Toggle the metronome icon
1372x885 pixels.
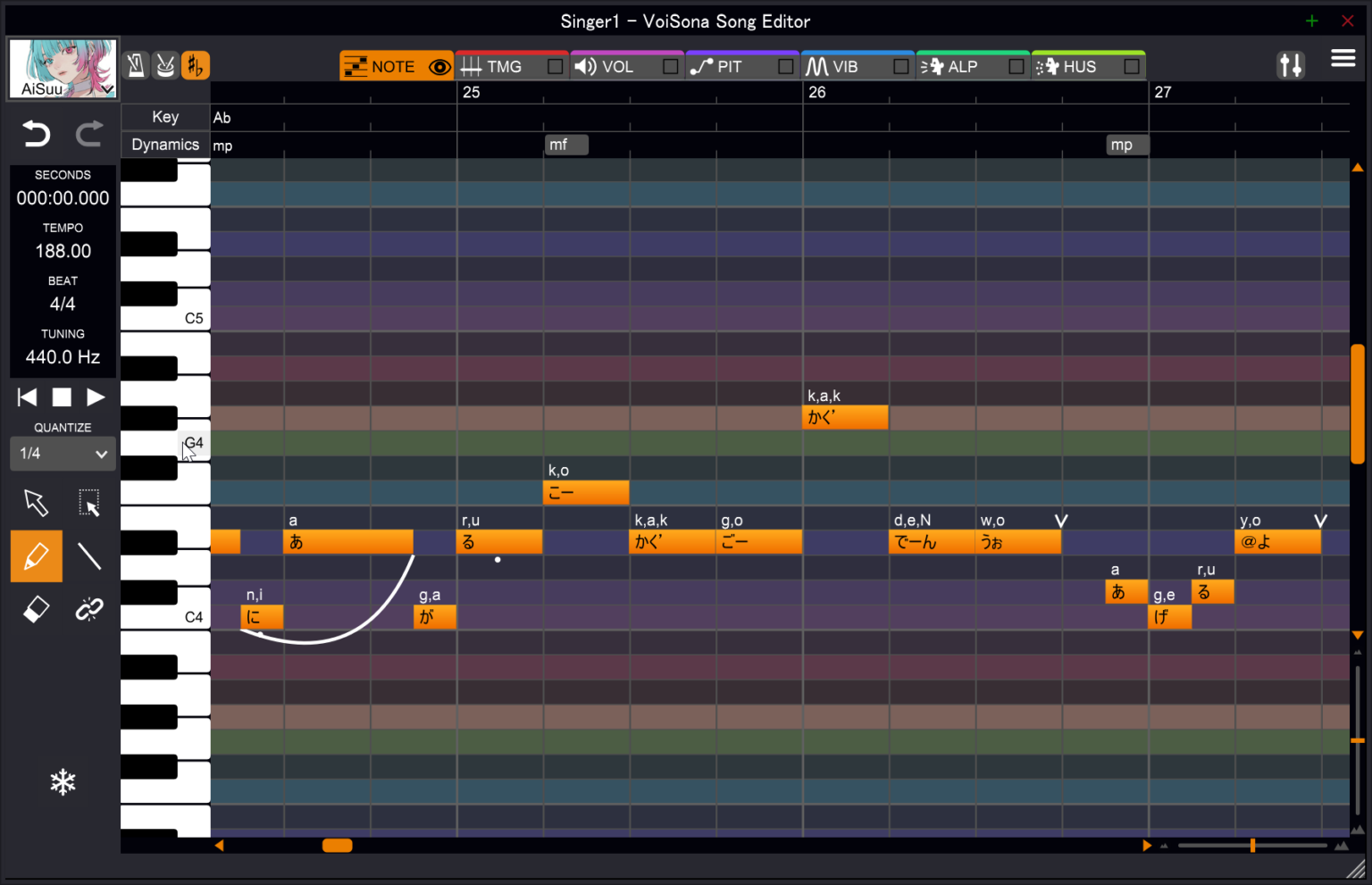pos(136,65)
